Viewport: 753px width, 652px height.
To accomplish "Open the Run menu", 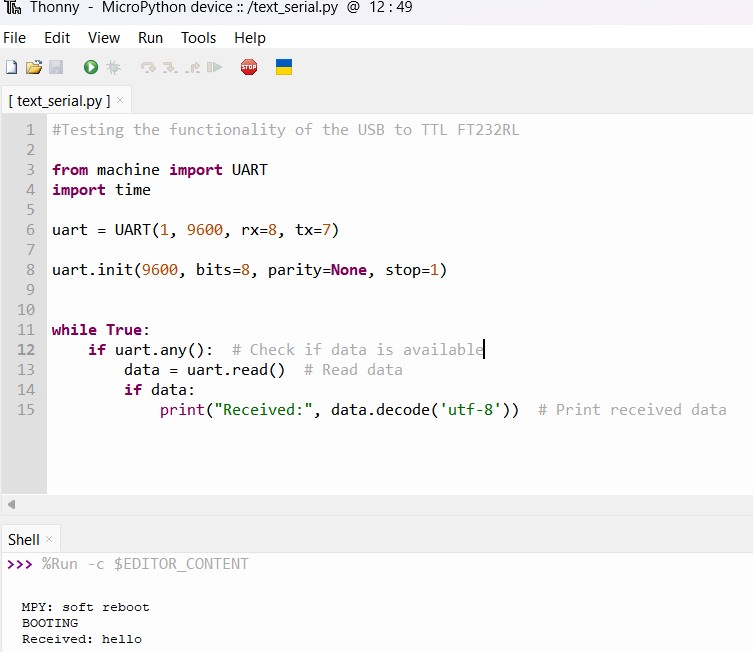I will (150, 38).
